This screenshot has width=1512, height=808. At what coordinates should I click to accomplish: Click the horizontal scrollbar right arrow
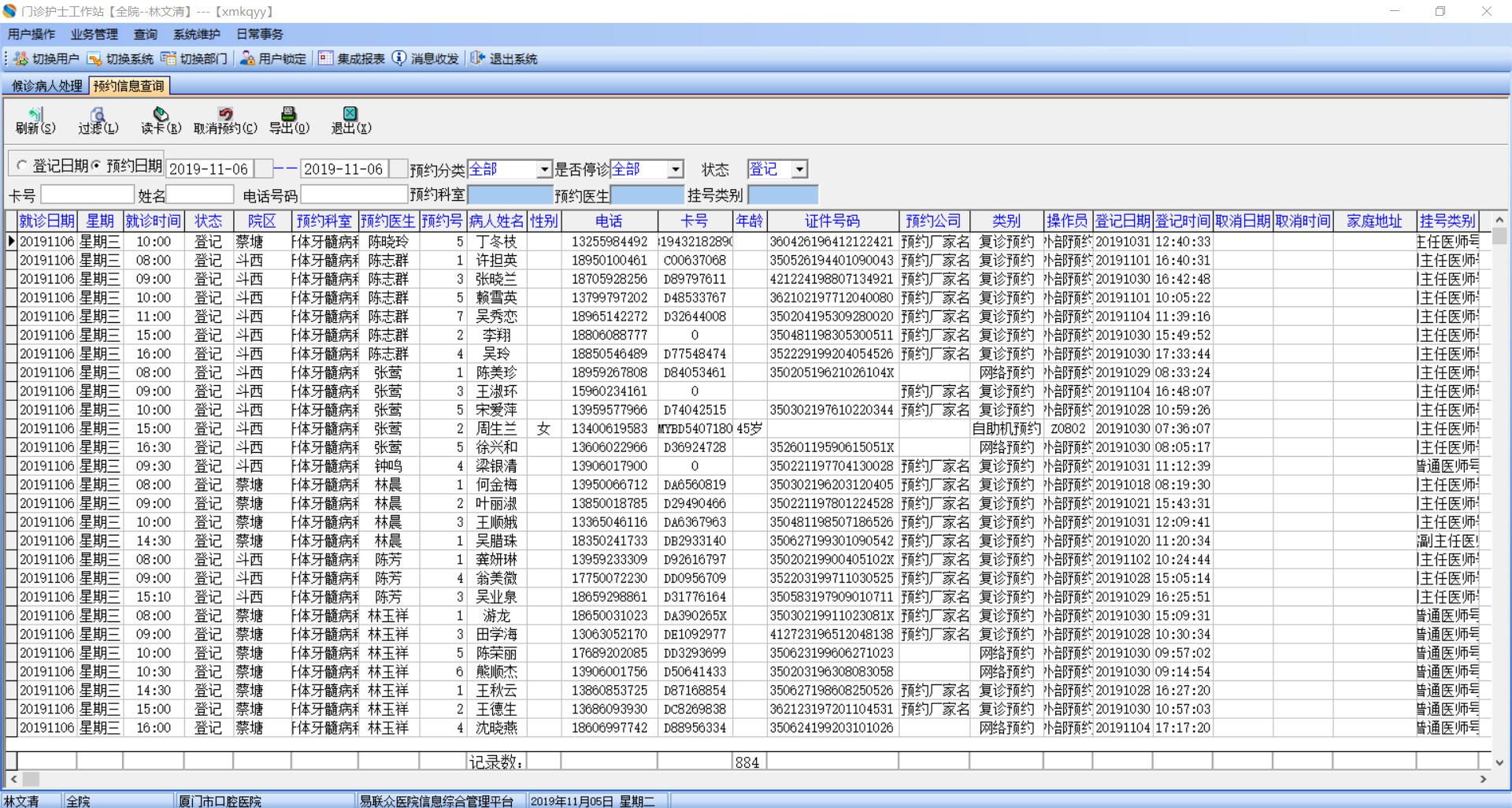tap(1484, 779)
